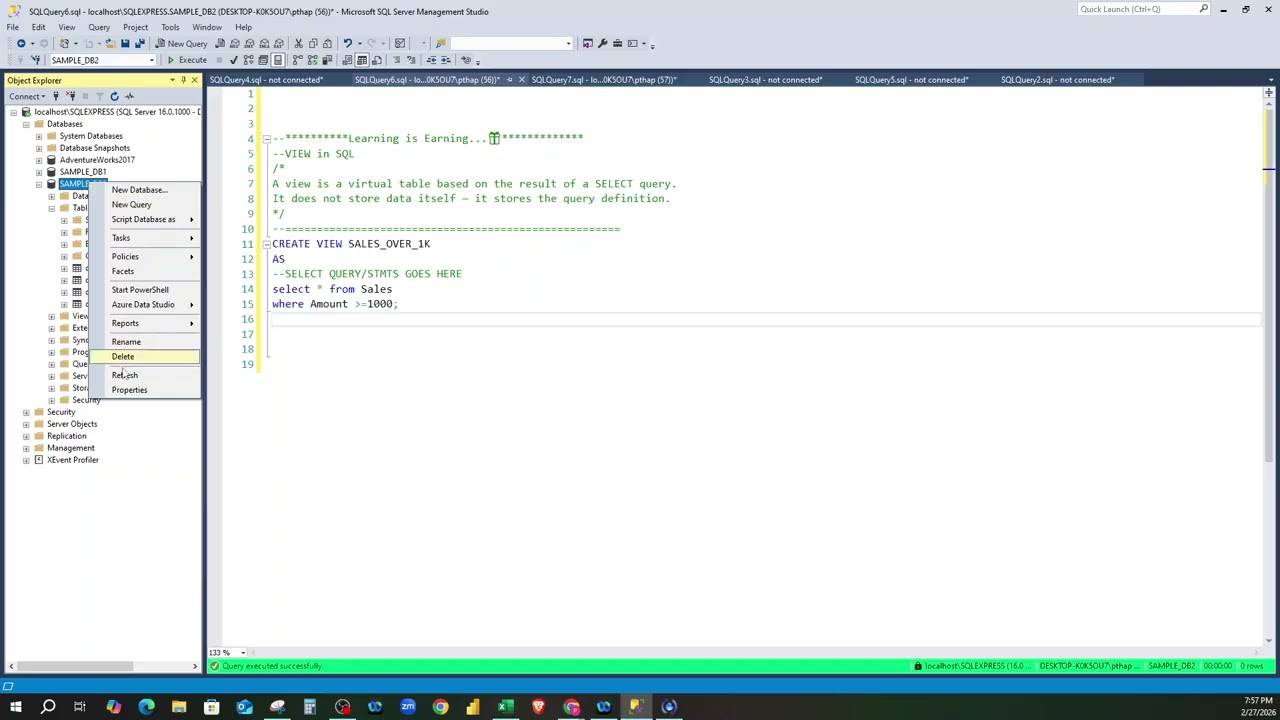Image resolution: width=1280 pixels, height=720 pixels.
Task: Click the Undo arrow in the toolbar
Action: click(347, 43)
